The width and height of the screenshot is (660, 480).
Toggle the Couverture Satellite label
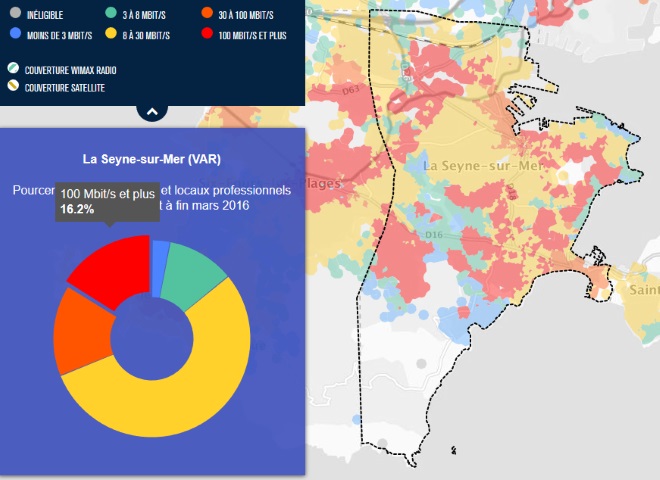(66, 88)
